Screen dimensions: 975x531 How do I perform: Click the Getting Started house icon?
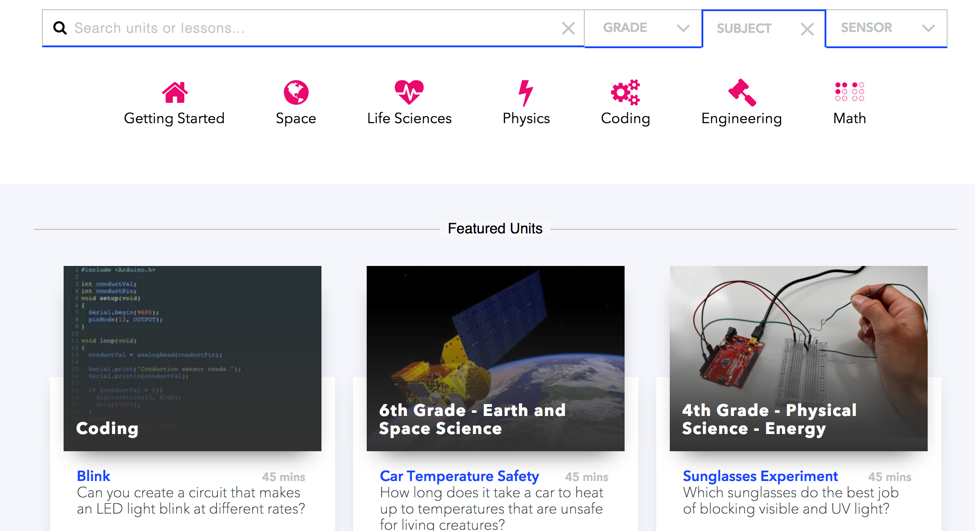(175, 92)
